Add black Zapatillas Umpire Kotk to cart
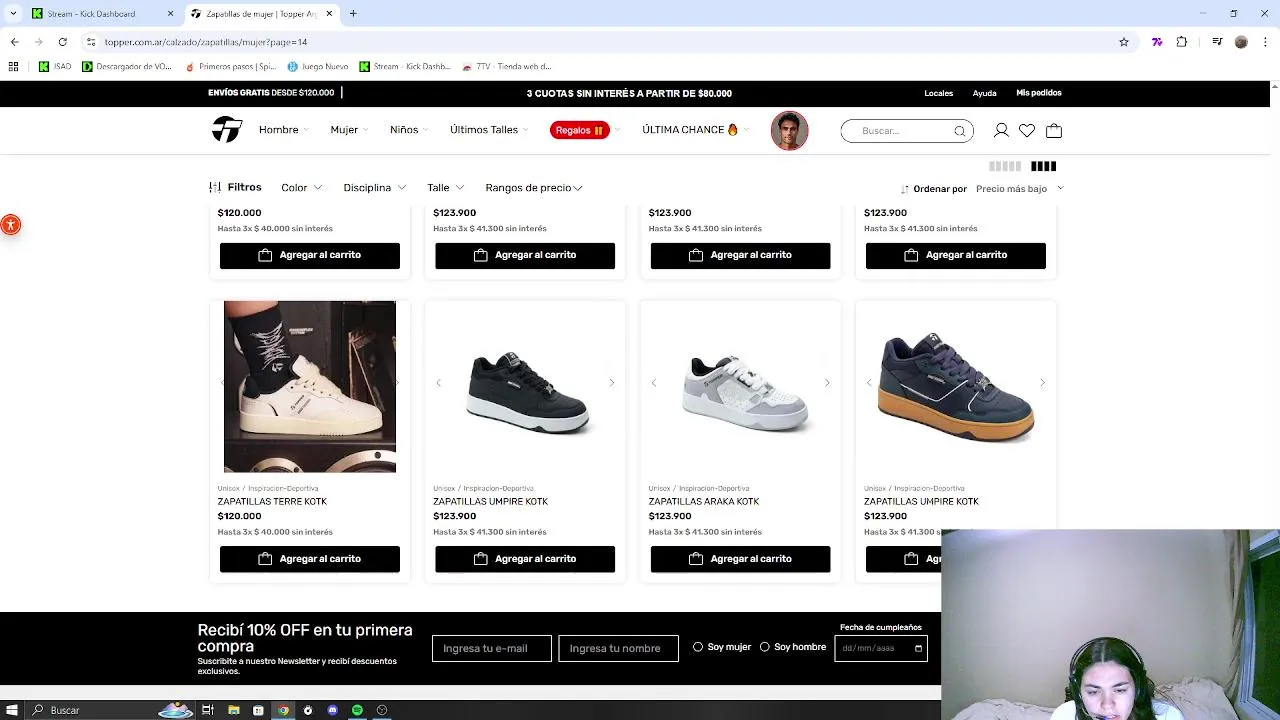The width and height of the screenshot is (1280, 720). coord(525,559)
